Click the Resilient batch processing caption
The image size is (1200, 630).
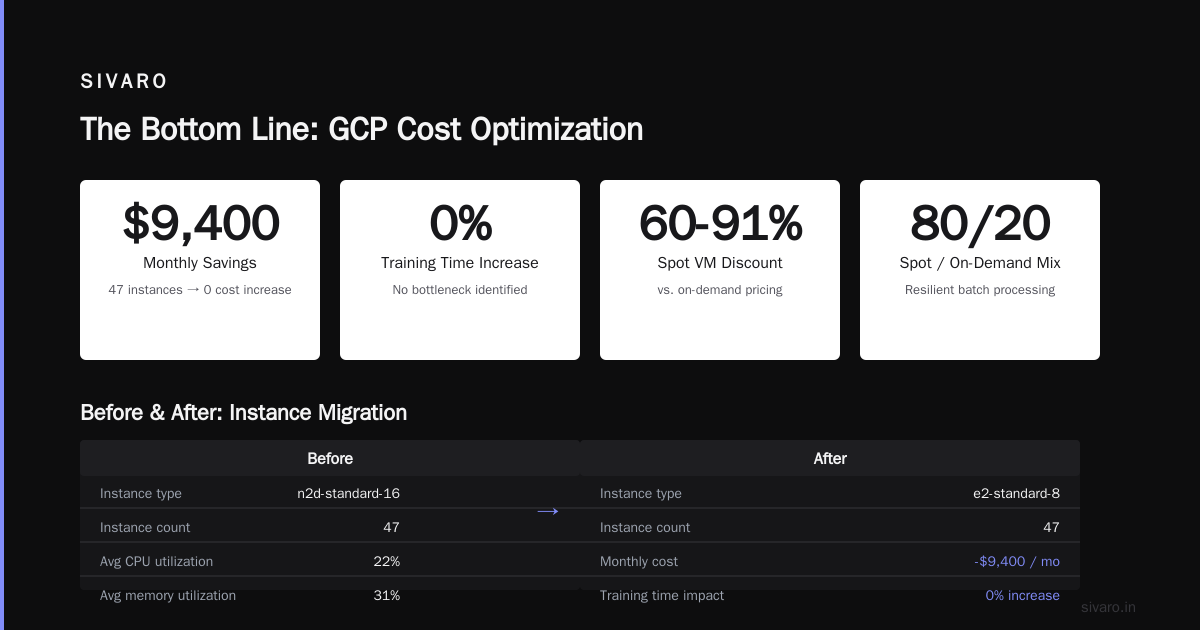click(x=980, y=290)
